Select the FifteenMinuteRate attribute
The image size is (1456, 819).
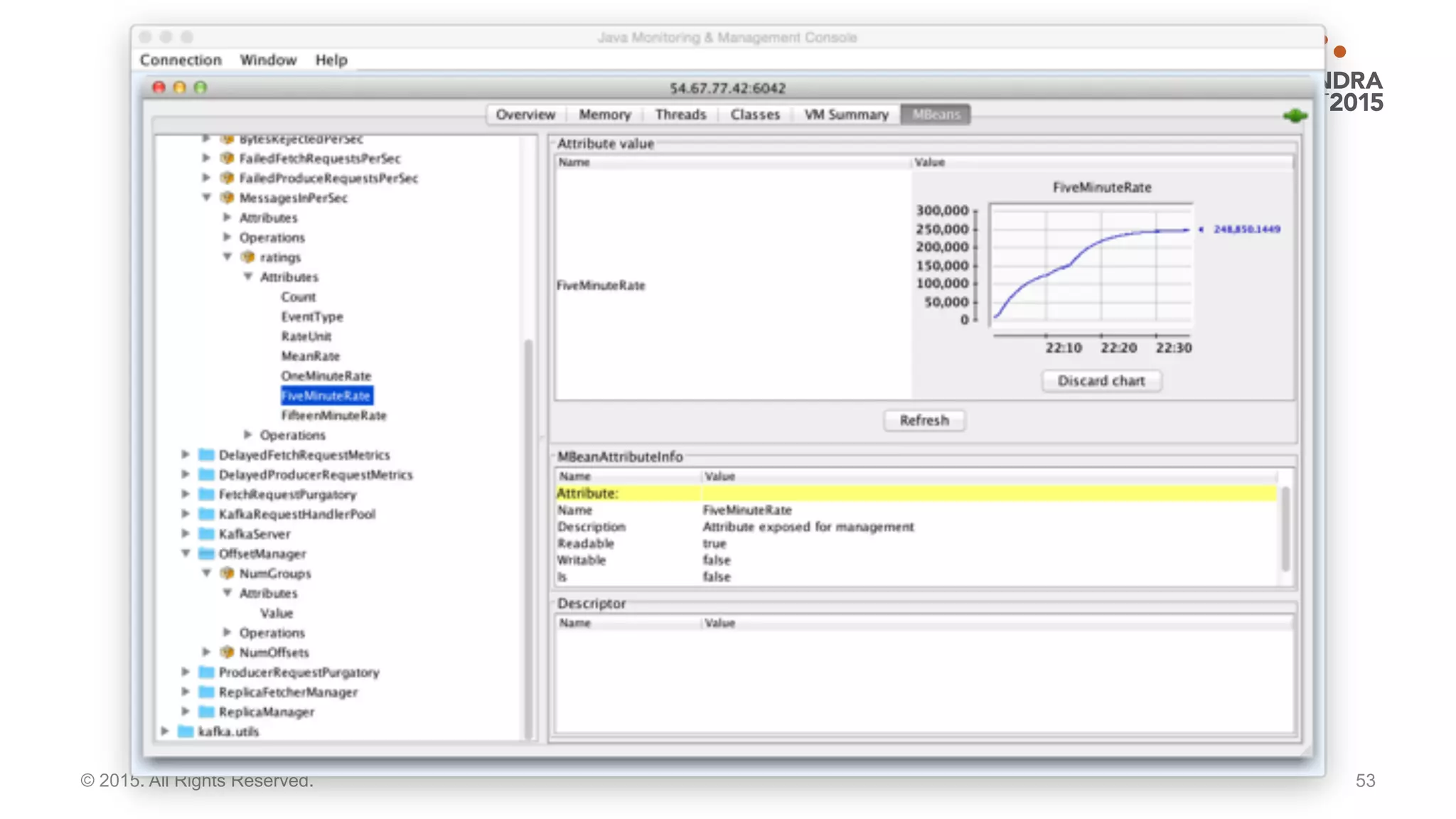333,415
